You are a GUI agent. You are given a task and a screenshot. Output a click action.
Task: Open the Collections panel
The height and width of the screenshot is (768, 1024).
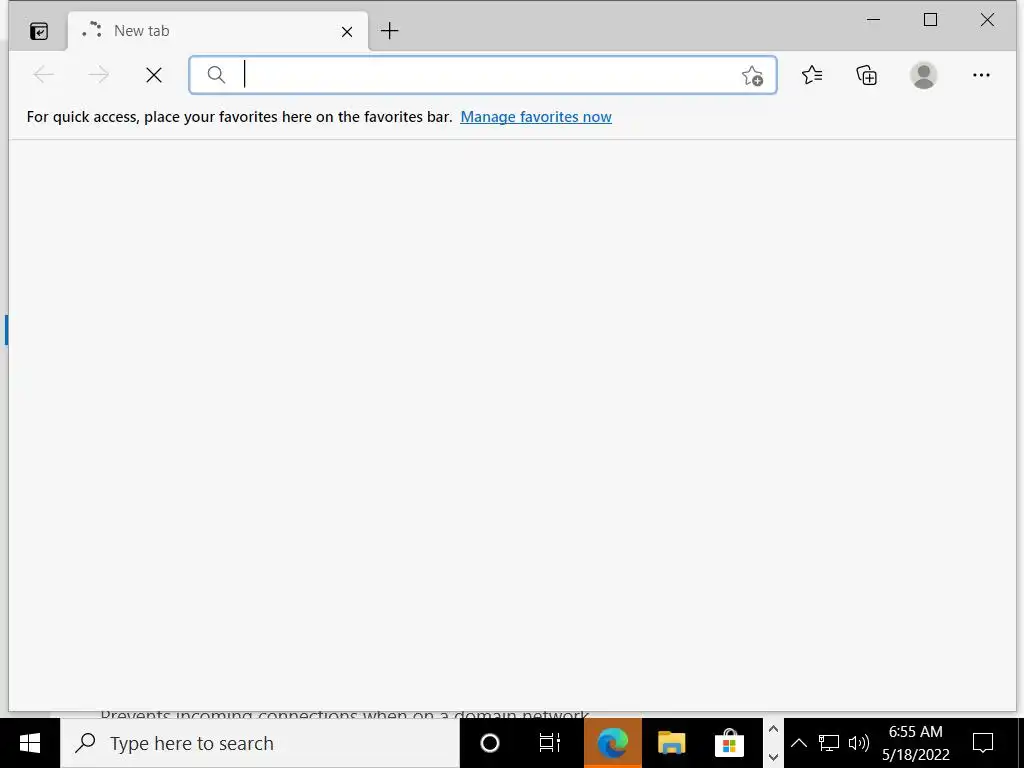click(x=867, y=75)
